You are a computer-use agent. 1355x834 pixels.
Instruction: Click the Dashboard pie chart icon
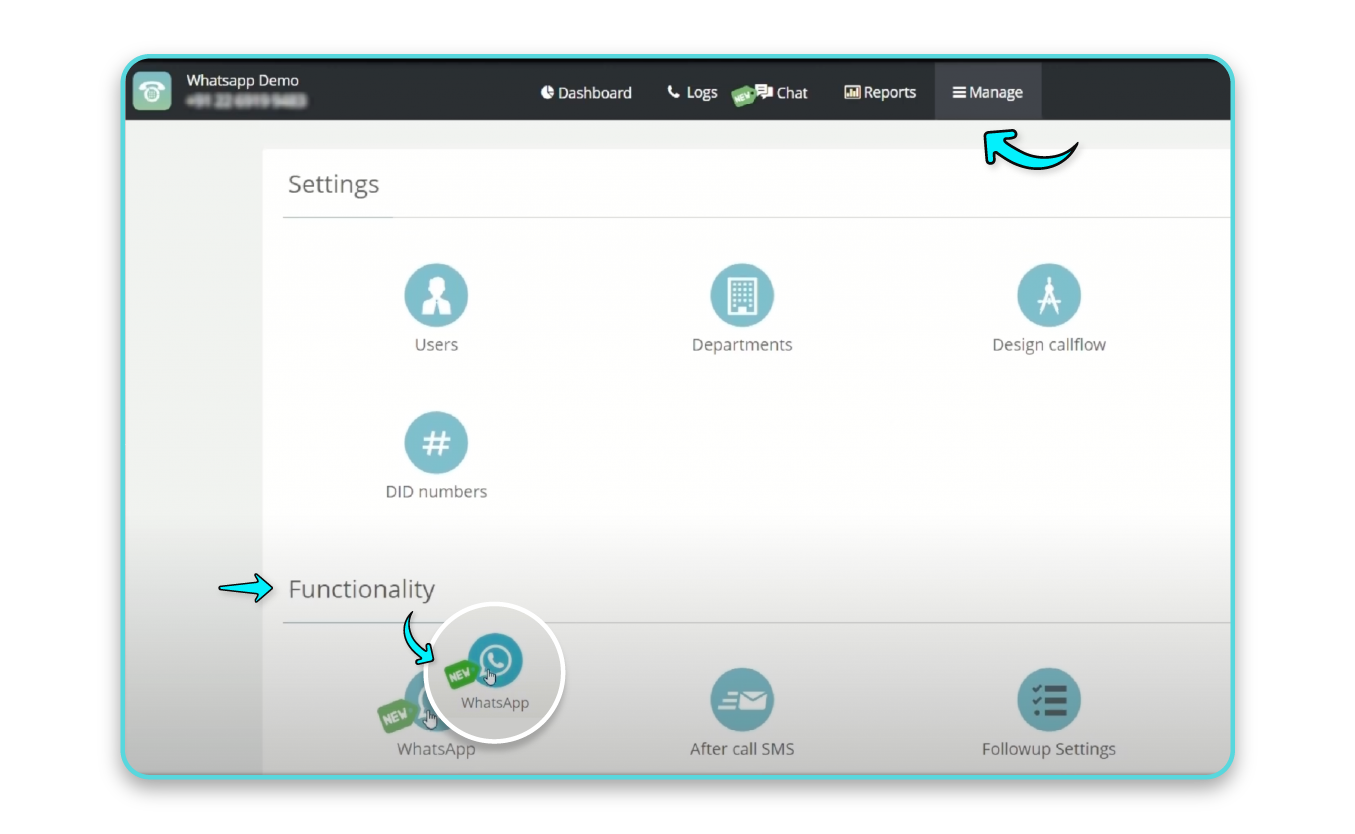pos(547,92)
